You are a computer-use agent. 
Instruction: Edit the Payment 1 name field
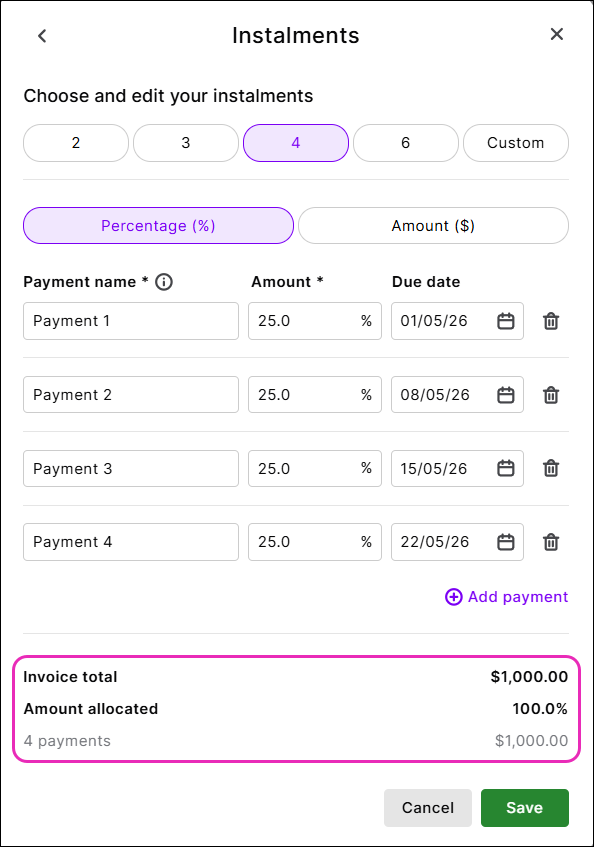coord(131,321)
